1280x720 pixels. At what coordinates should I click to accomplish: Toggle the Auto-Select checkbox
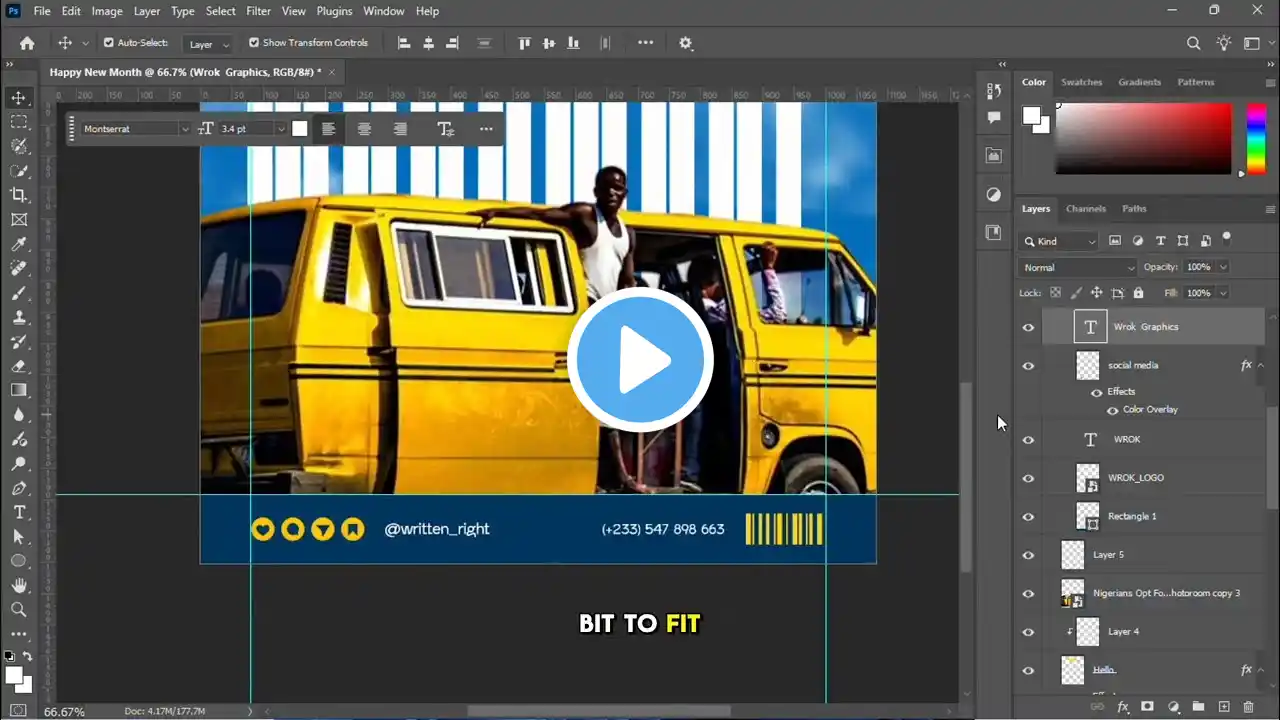point(109,43)
